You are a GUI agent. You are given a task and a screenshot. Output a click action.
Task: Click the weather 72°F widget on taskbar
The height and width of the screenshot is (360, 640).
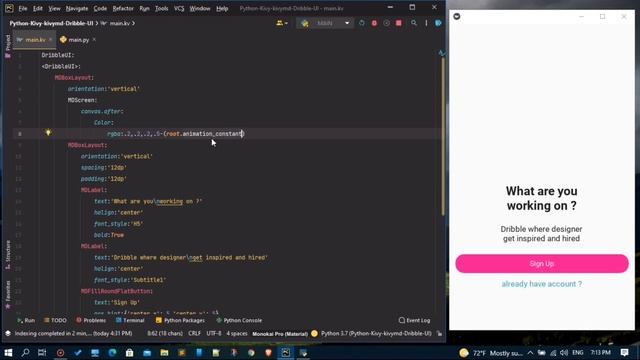click(490, 353)
